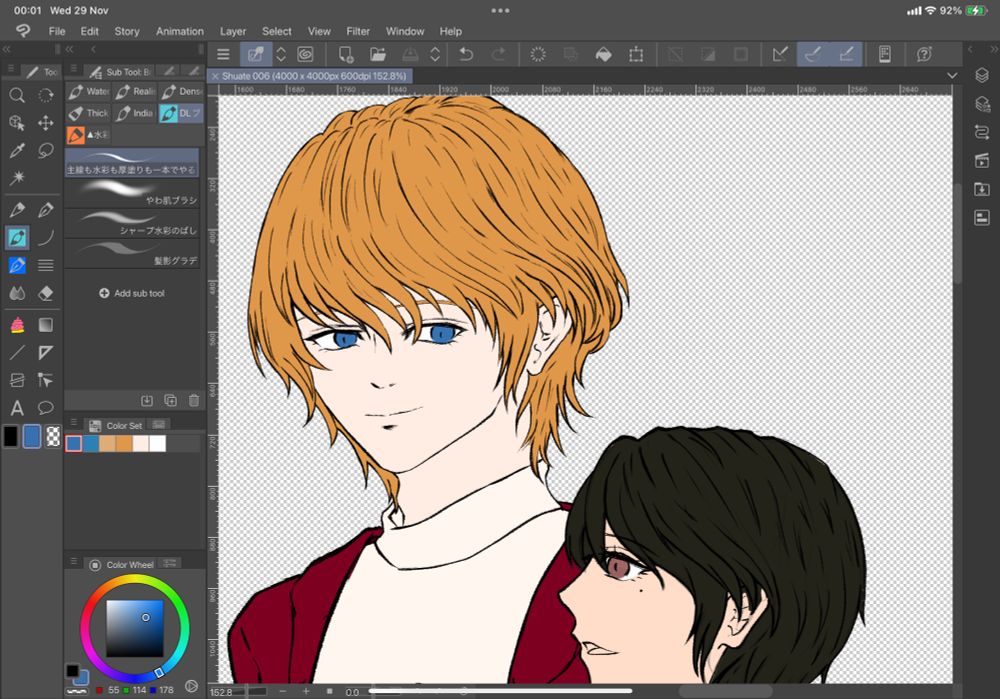The height and width of the screenshot is (699, 1000).
Task: Toggle snap to special ruler button
Action: [x=813, y=54]
